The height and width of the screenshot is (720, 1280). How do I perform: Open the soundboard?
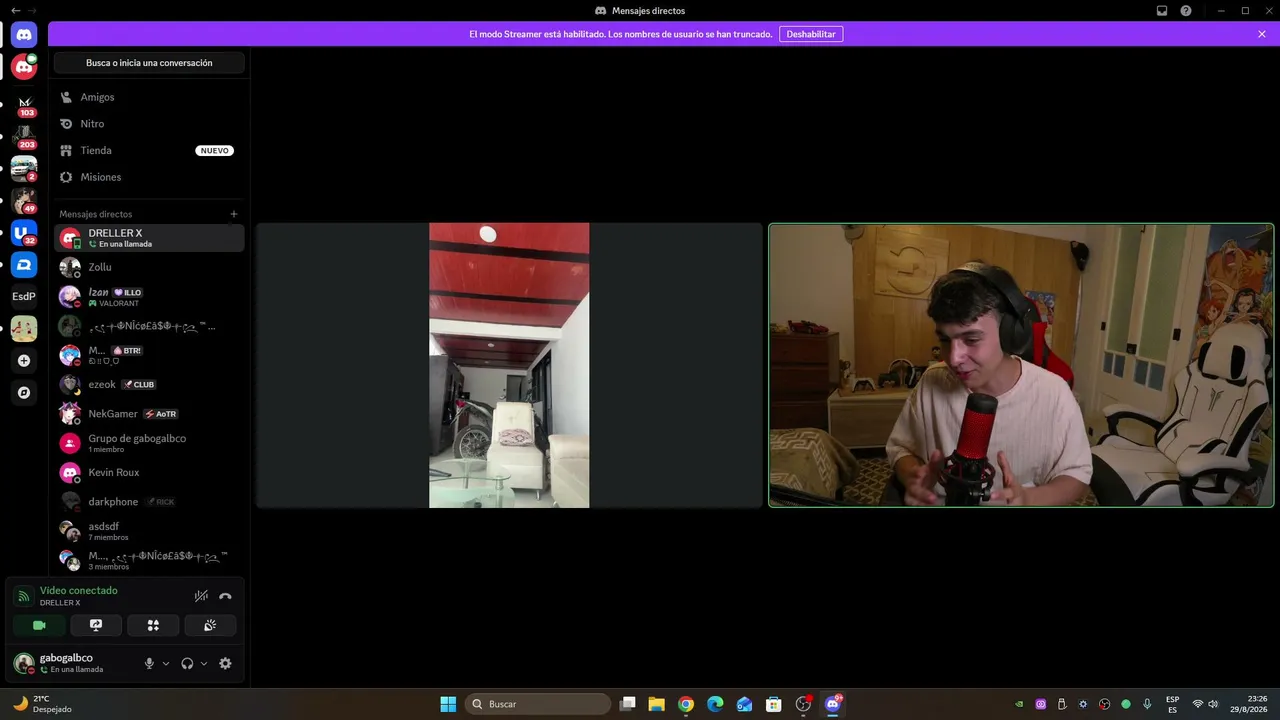(210, 625)
